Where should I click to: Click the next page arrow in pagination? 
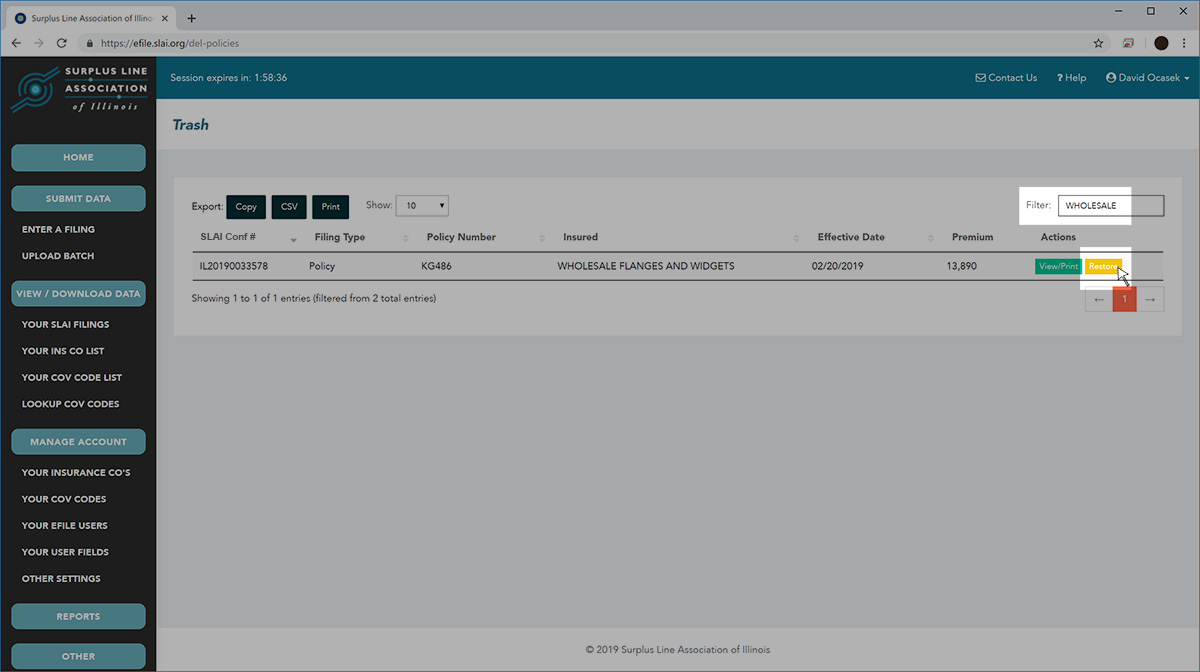pos(1150,298)
